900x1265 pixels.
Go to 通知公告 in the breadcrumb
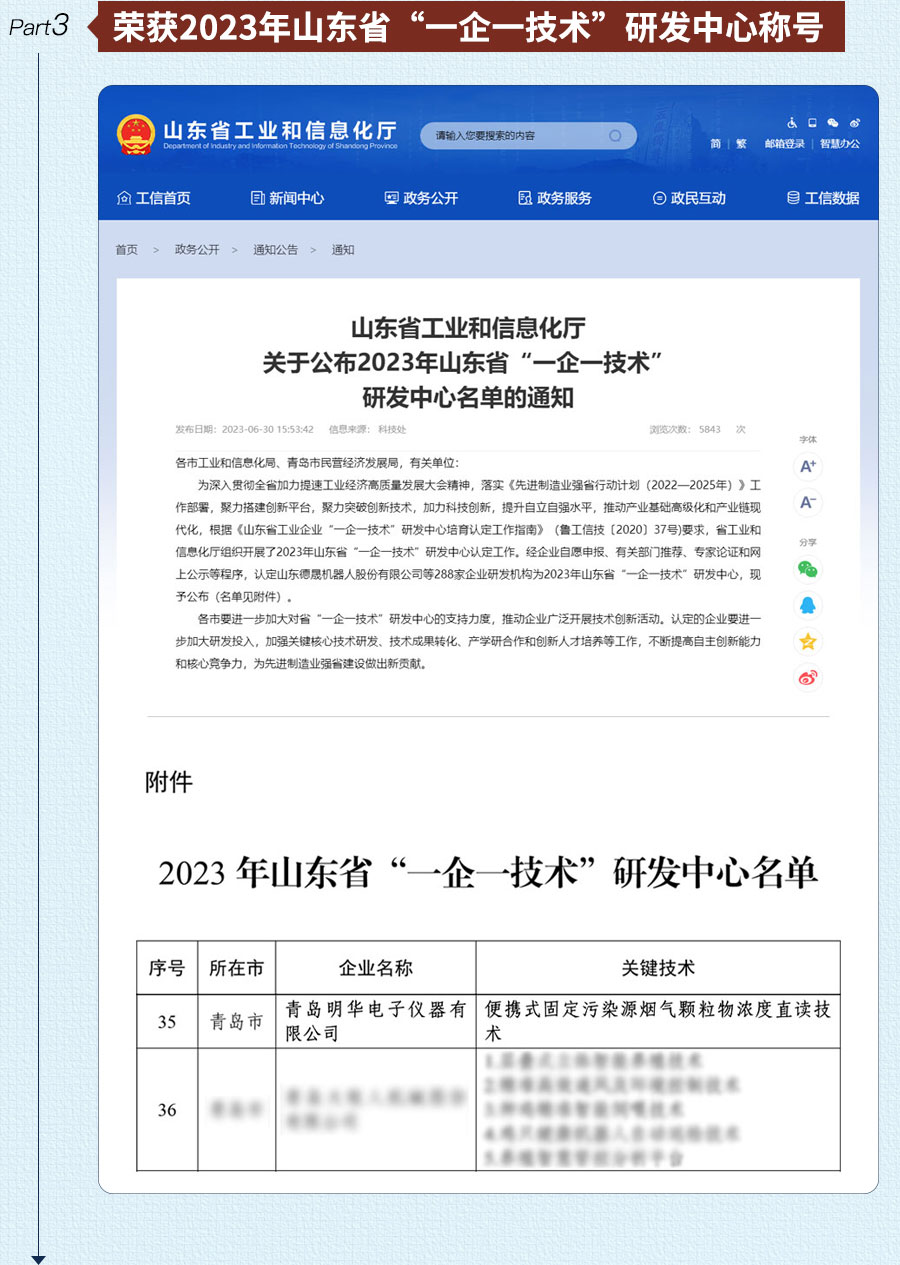pos(275,250)
